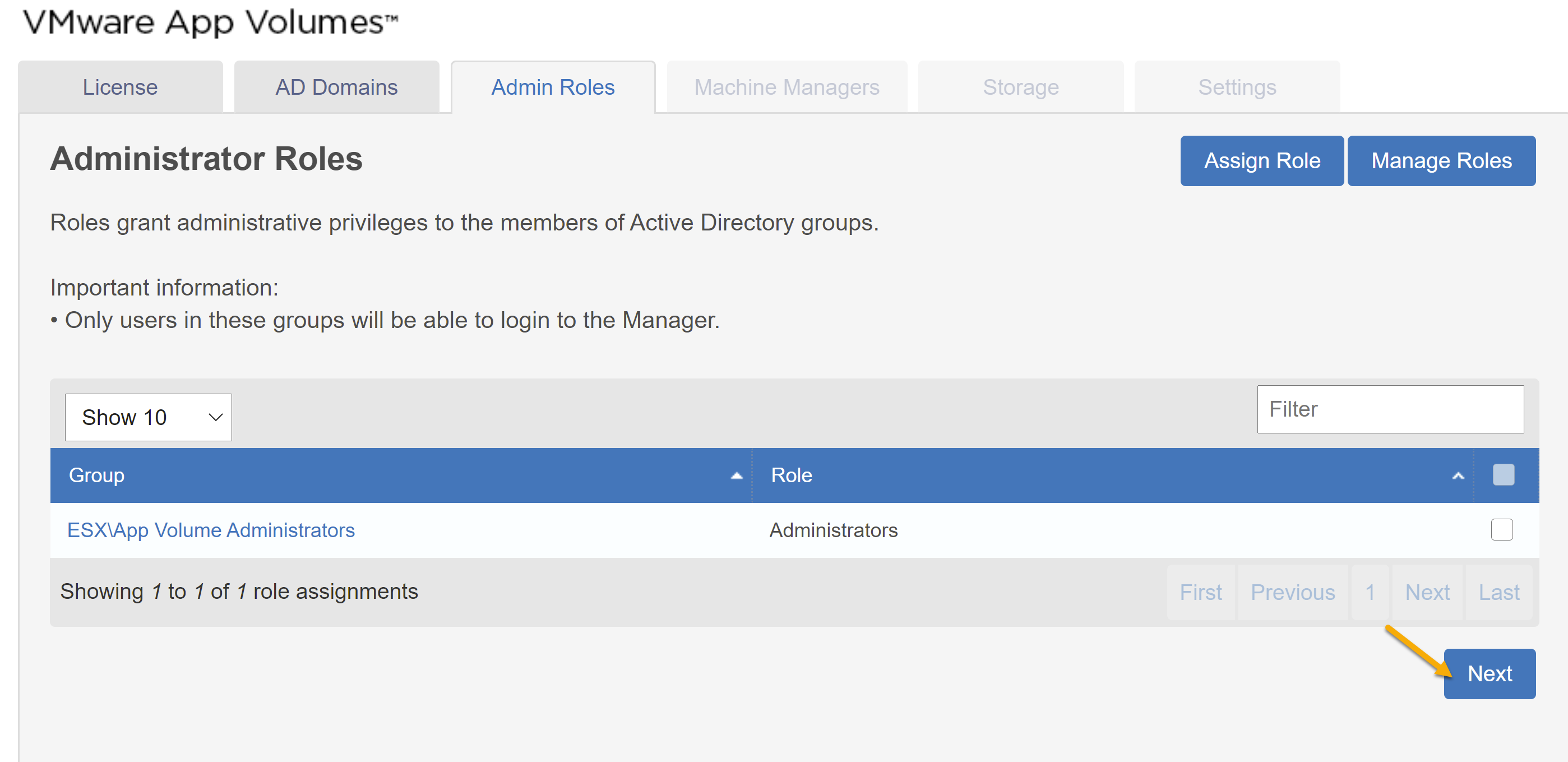Viewport: 1568px width, 762px height.
Task: Switch to the AD Domains tab
Action: 336,87
